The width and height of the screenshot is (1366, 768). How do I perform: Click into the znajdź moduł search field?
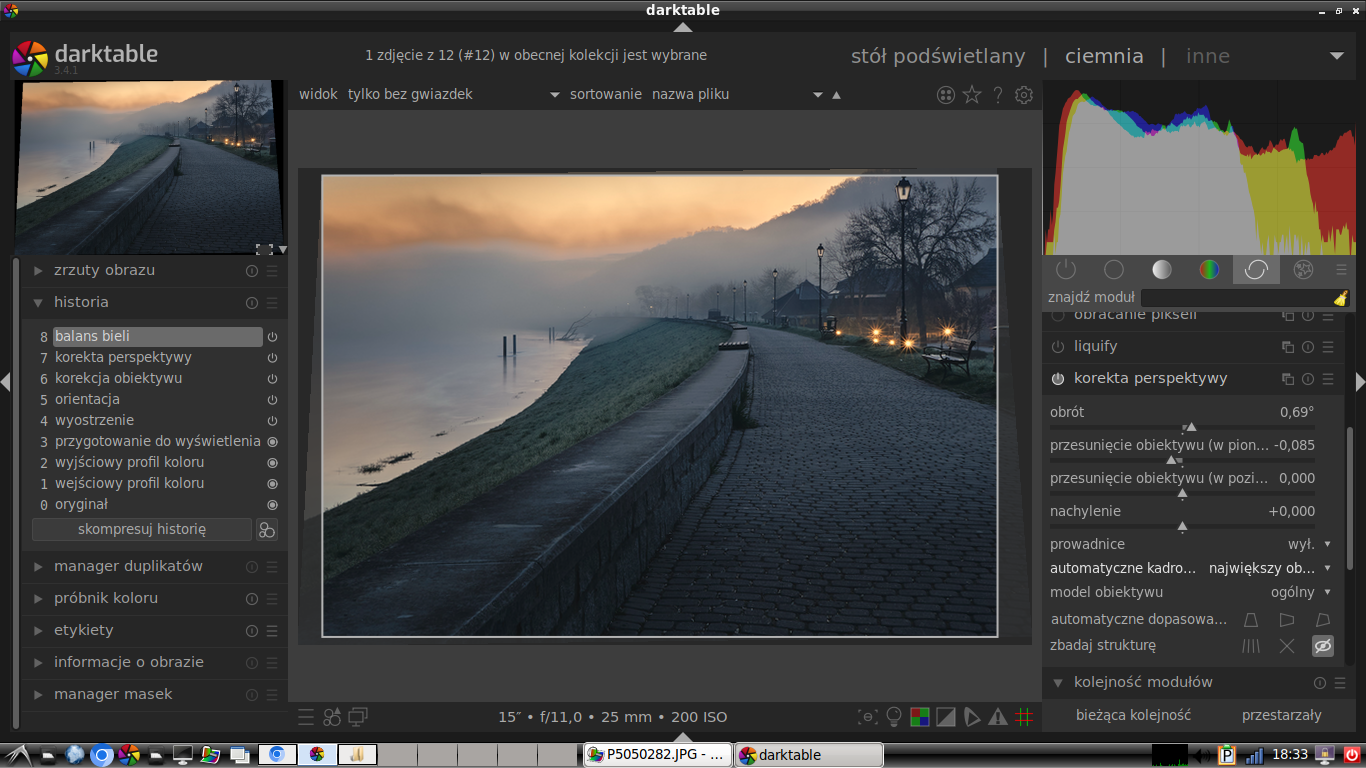(1236, 298)
